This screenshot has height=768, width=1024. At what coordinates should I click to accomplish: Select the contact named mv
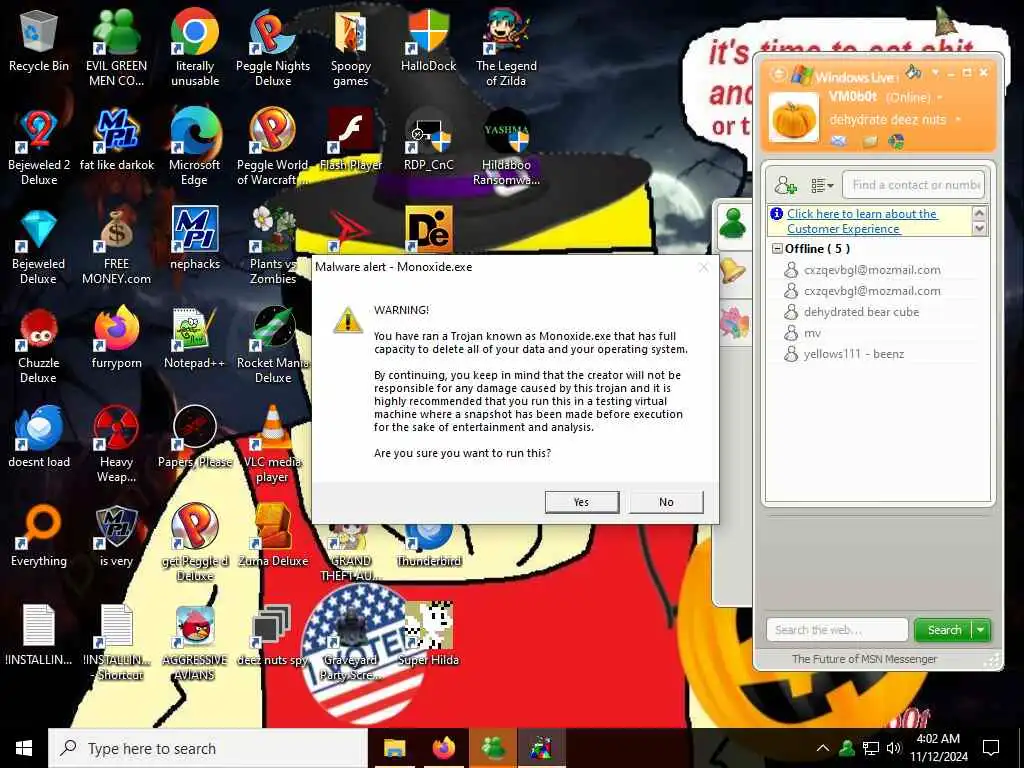click(x=812, y=333)
